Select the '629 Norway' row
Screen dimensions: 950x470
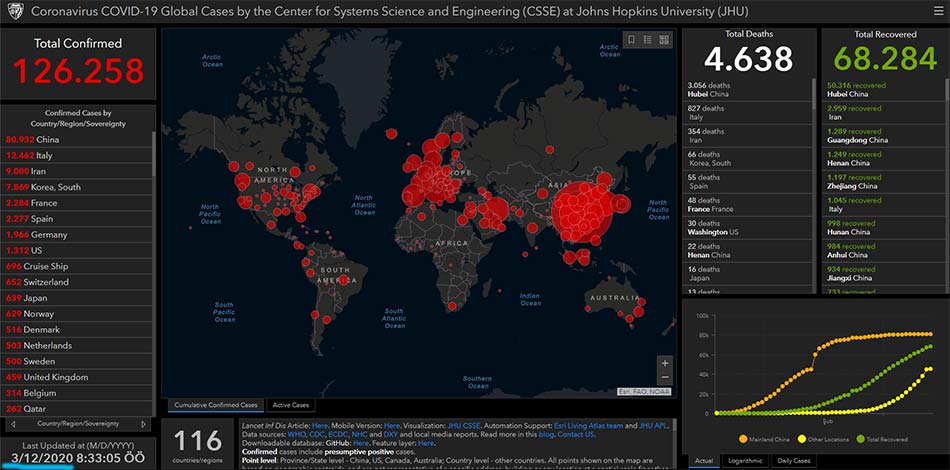[76, 314]
